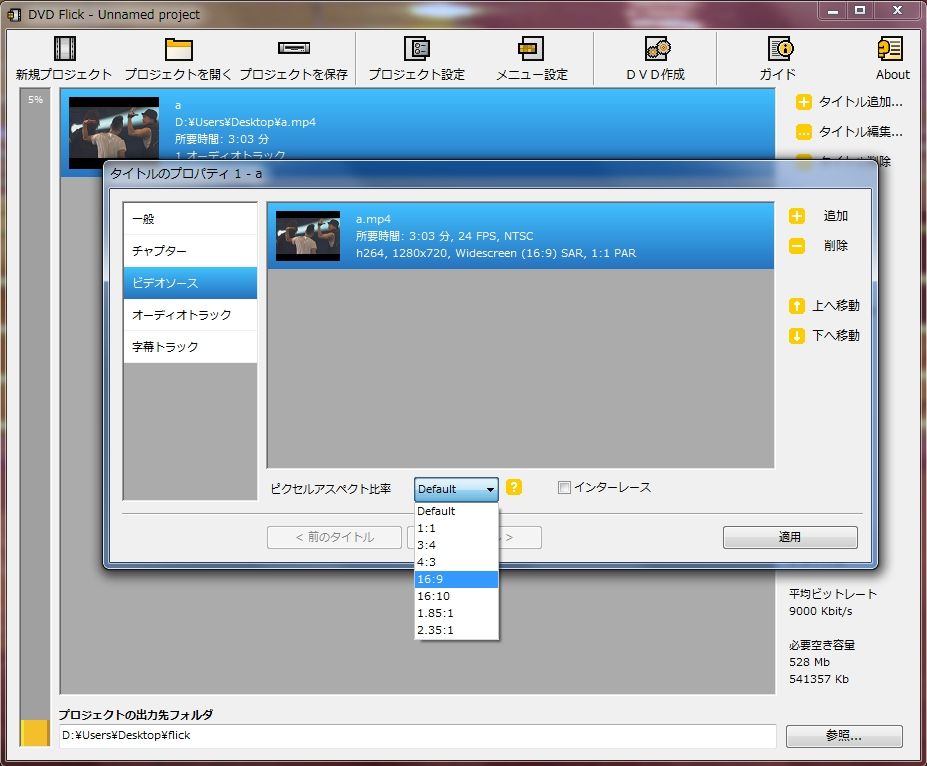Click the yellow question mark help icon
The height and width of the screenshot is (766, 927).
point(514,487)
